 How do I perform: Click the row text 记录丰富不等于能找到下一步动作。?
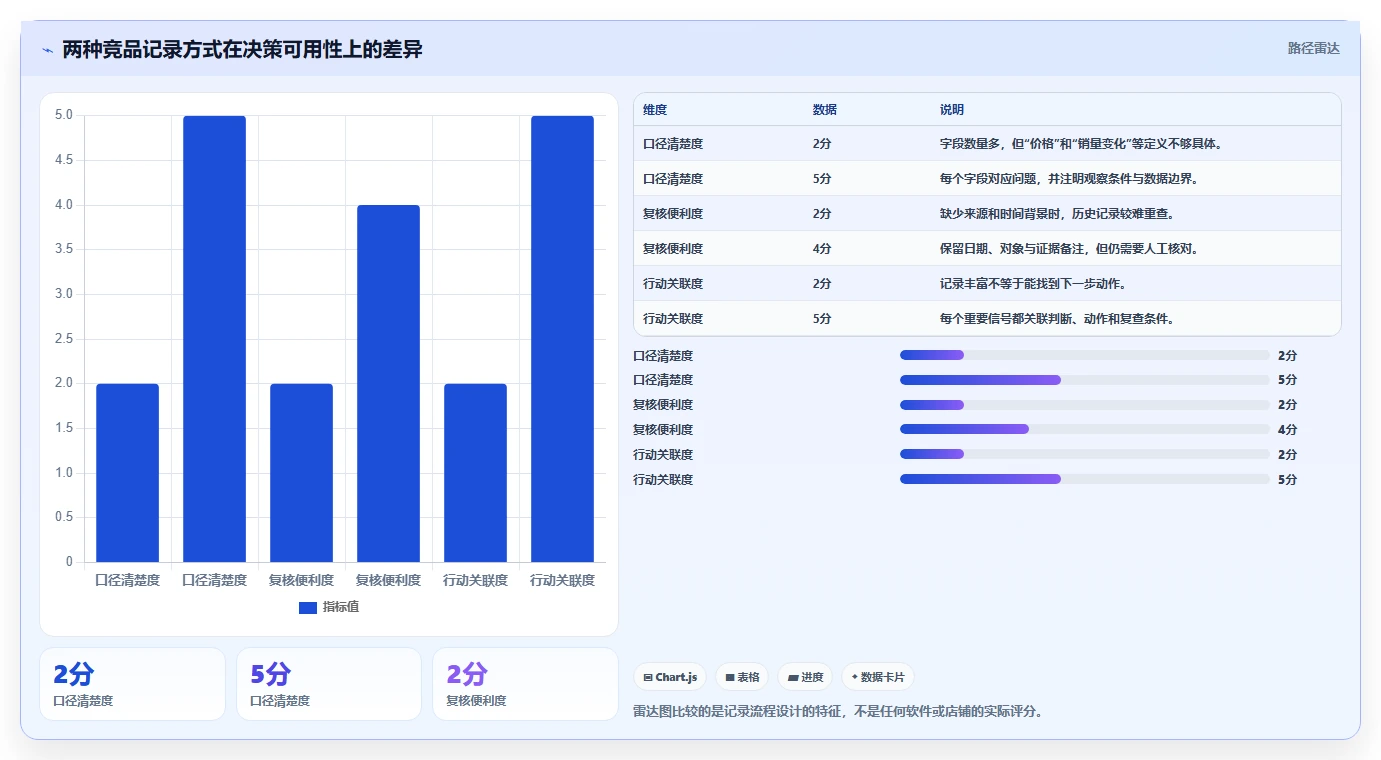tap(1033, 284)
